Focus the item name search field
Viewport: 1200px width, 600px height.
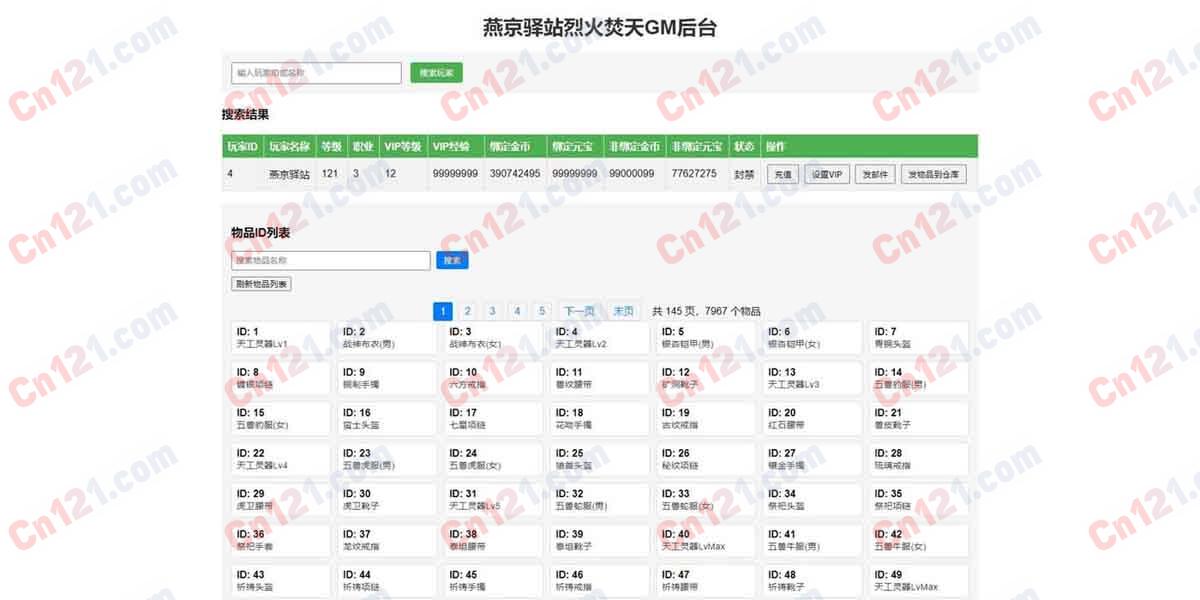click(331, 260)
